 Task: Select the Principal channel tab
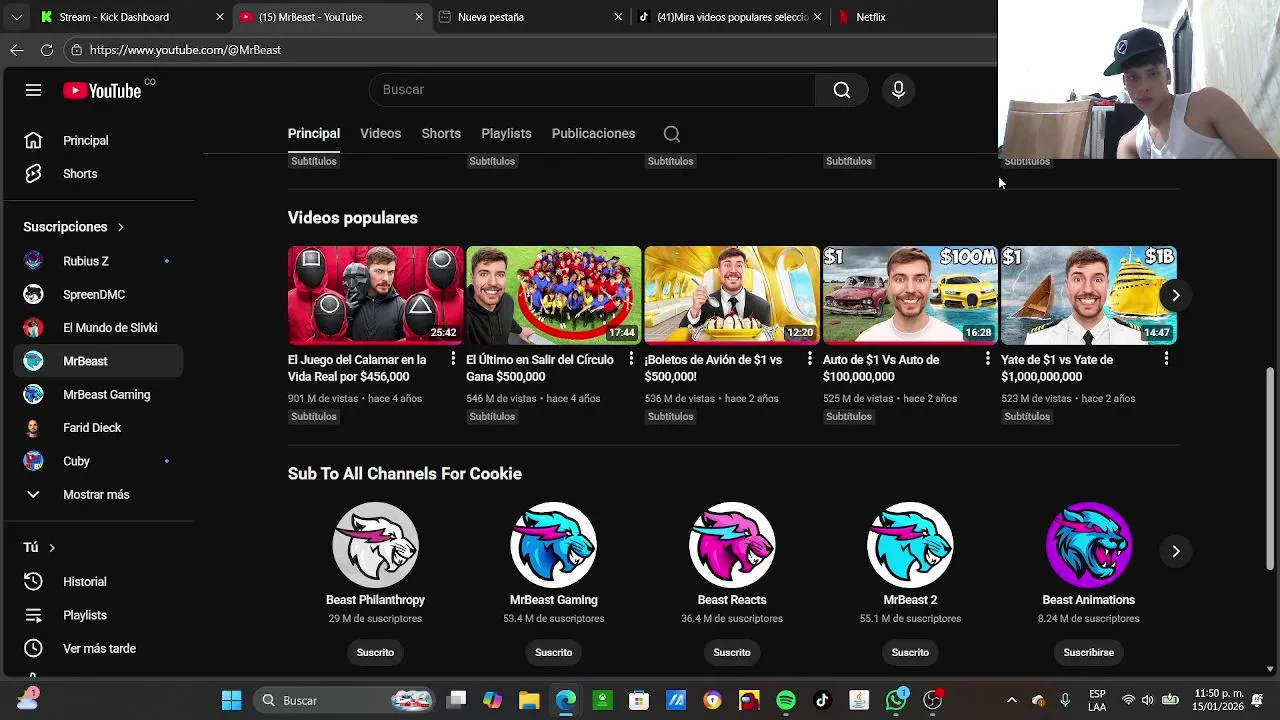314,134
